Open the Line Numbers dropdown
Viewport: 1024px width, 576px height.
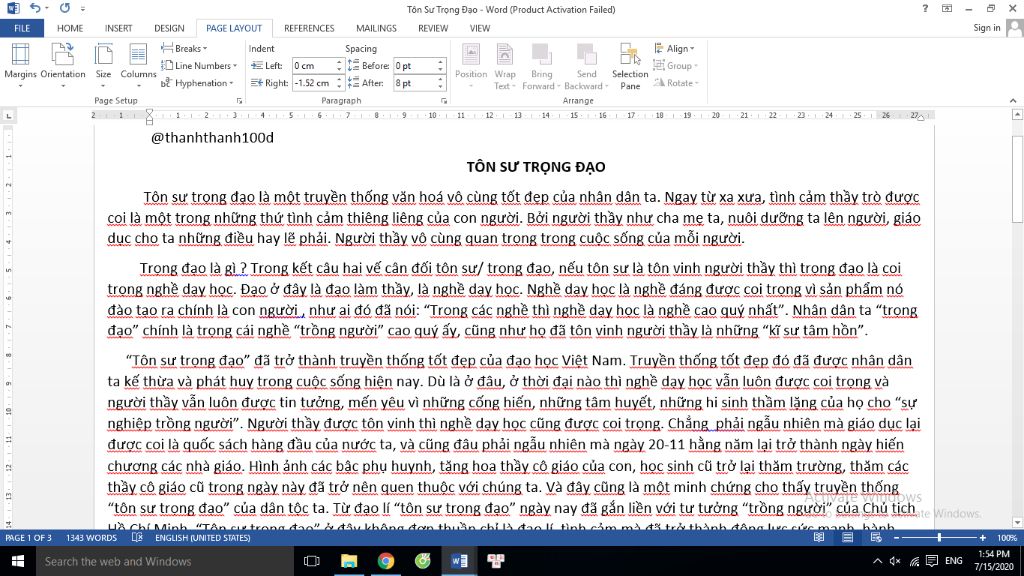tap(199, 65)
